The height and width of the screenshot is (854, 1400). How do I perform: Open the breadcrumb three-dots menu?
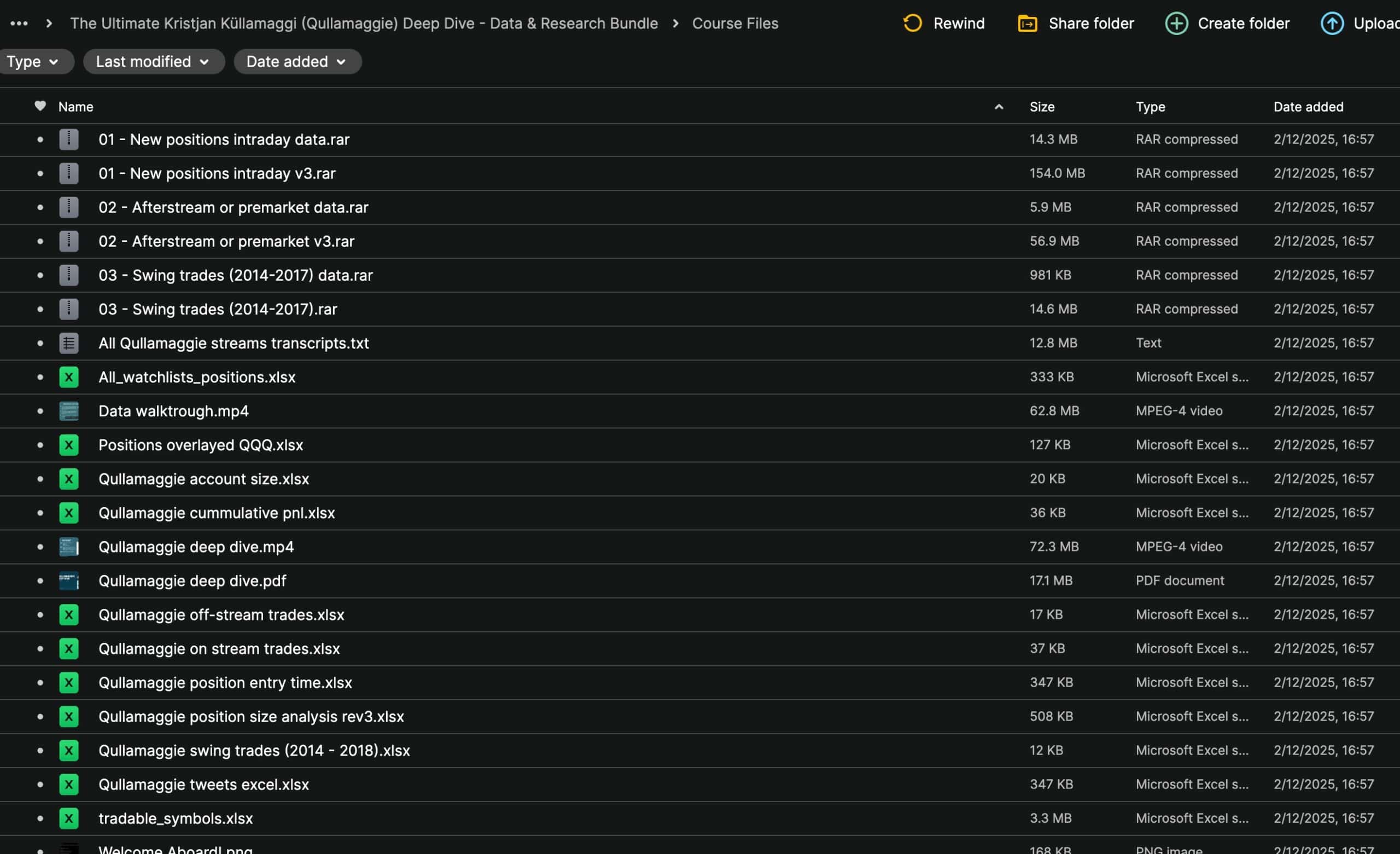point(19,24)
